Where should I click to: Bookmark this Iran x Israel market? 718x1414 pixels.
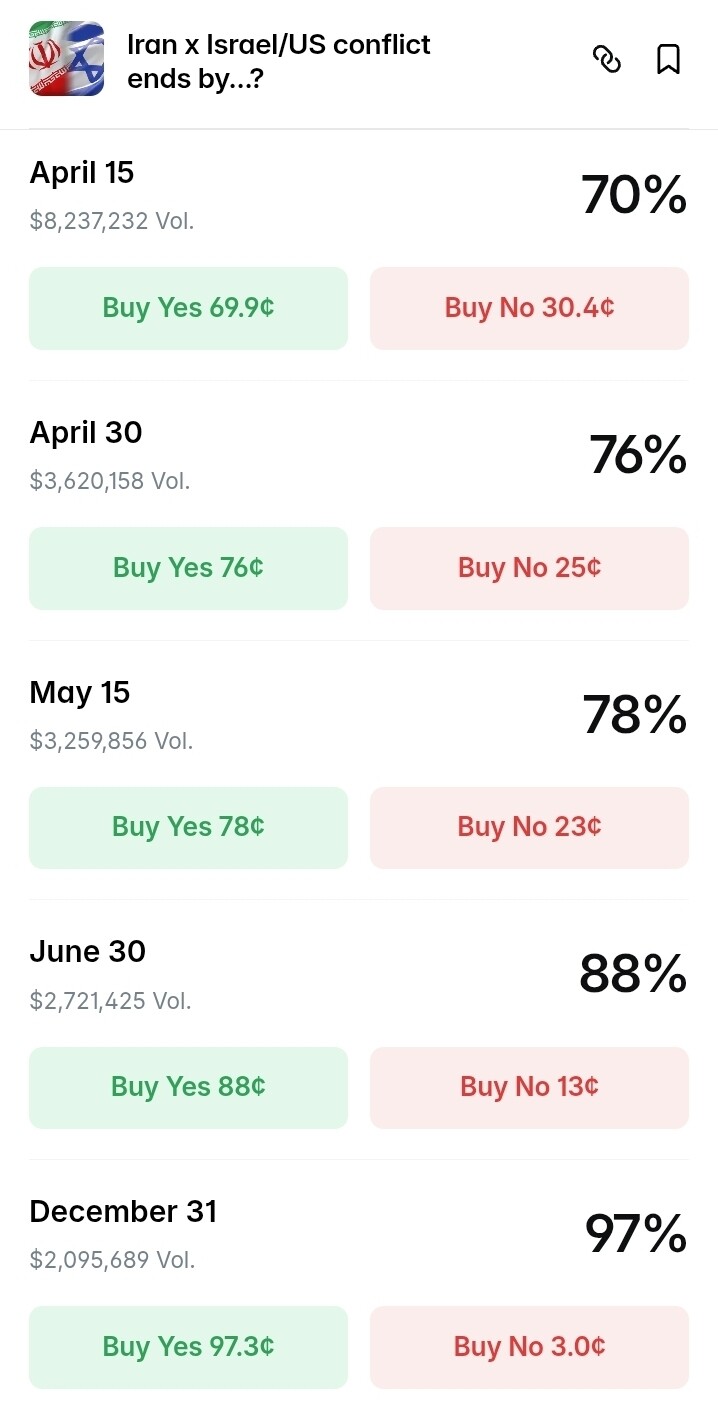point(668,60)
